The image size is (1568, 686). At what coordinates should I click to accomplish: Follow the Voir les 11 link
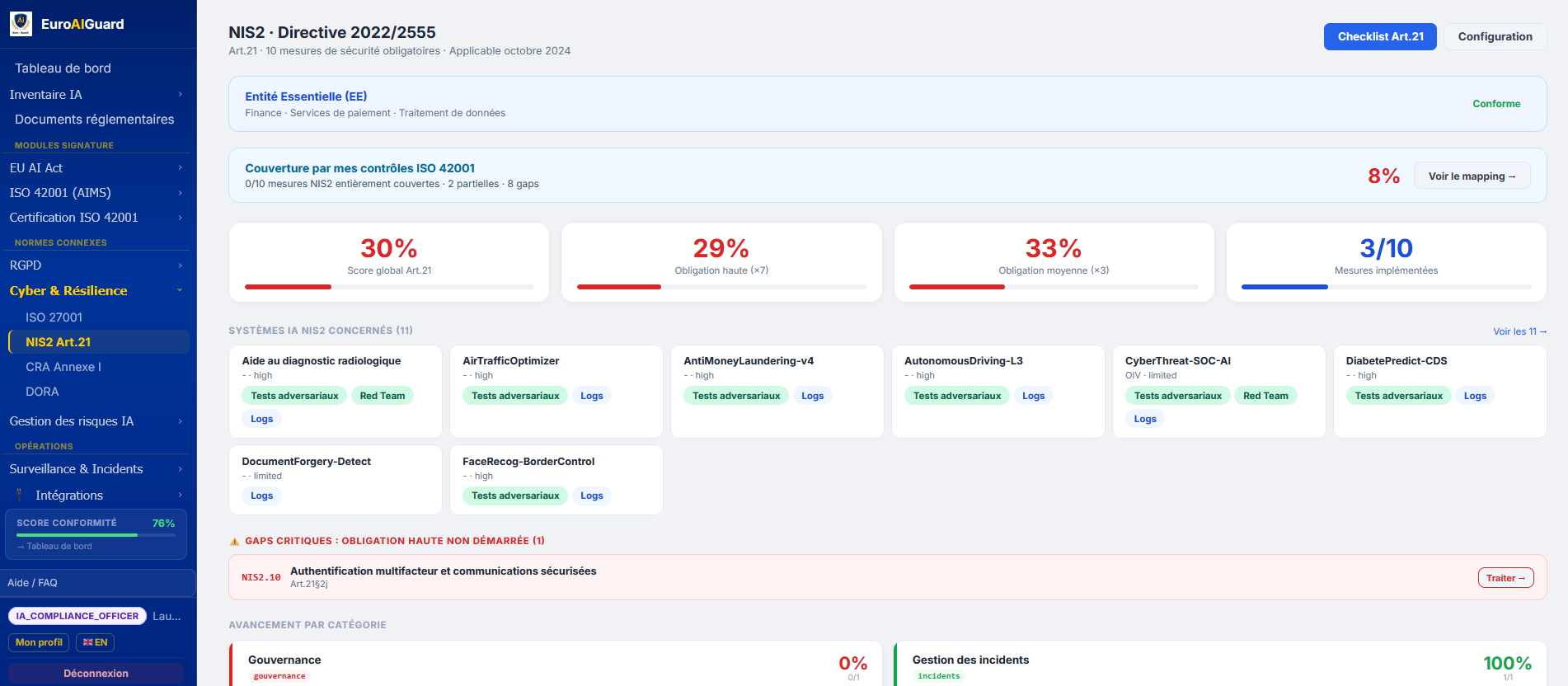click(x=1519, y=331)
